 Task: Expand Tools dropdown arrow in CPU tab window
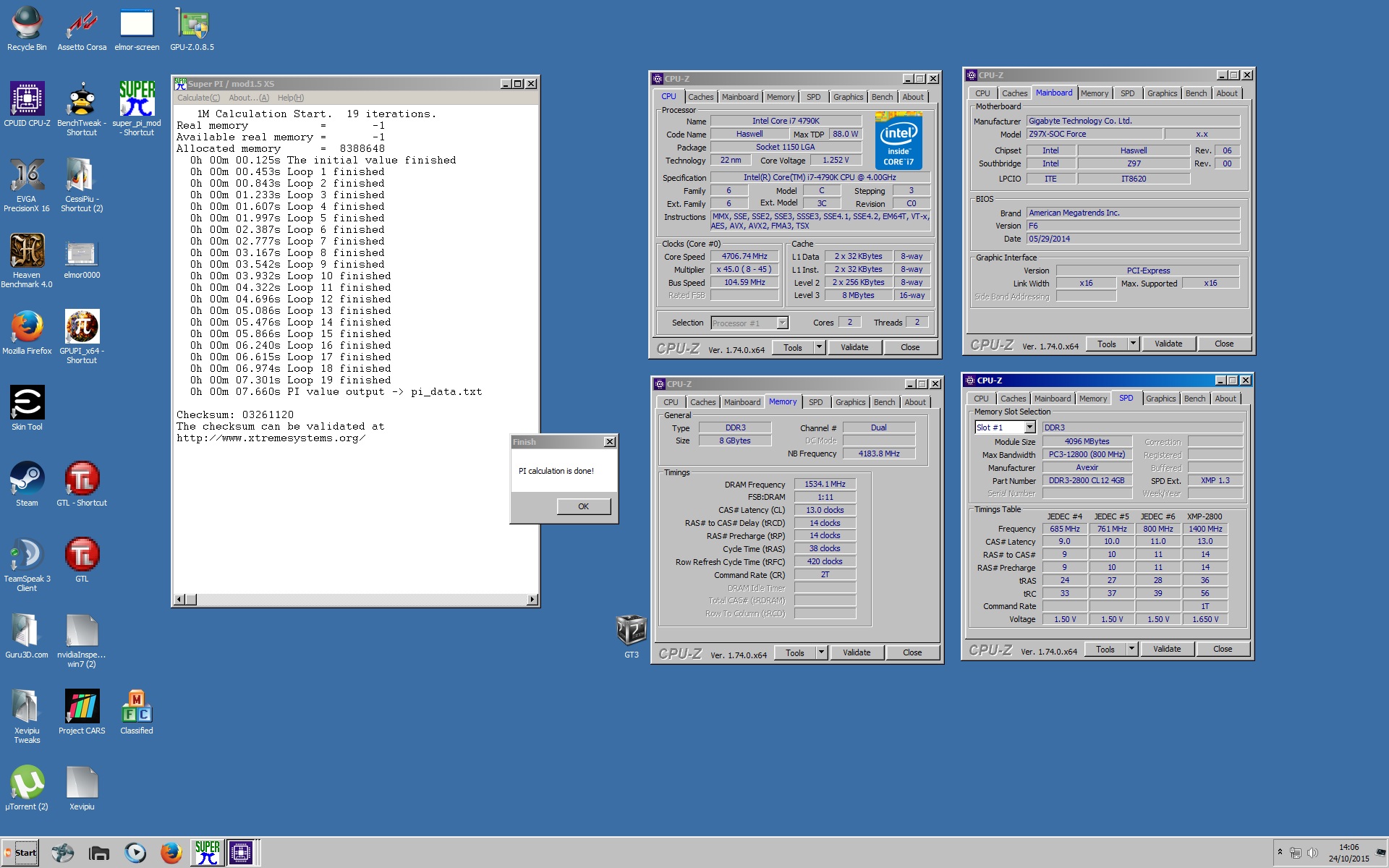819,347
